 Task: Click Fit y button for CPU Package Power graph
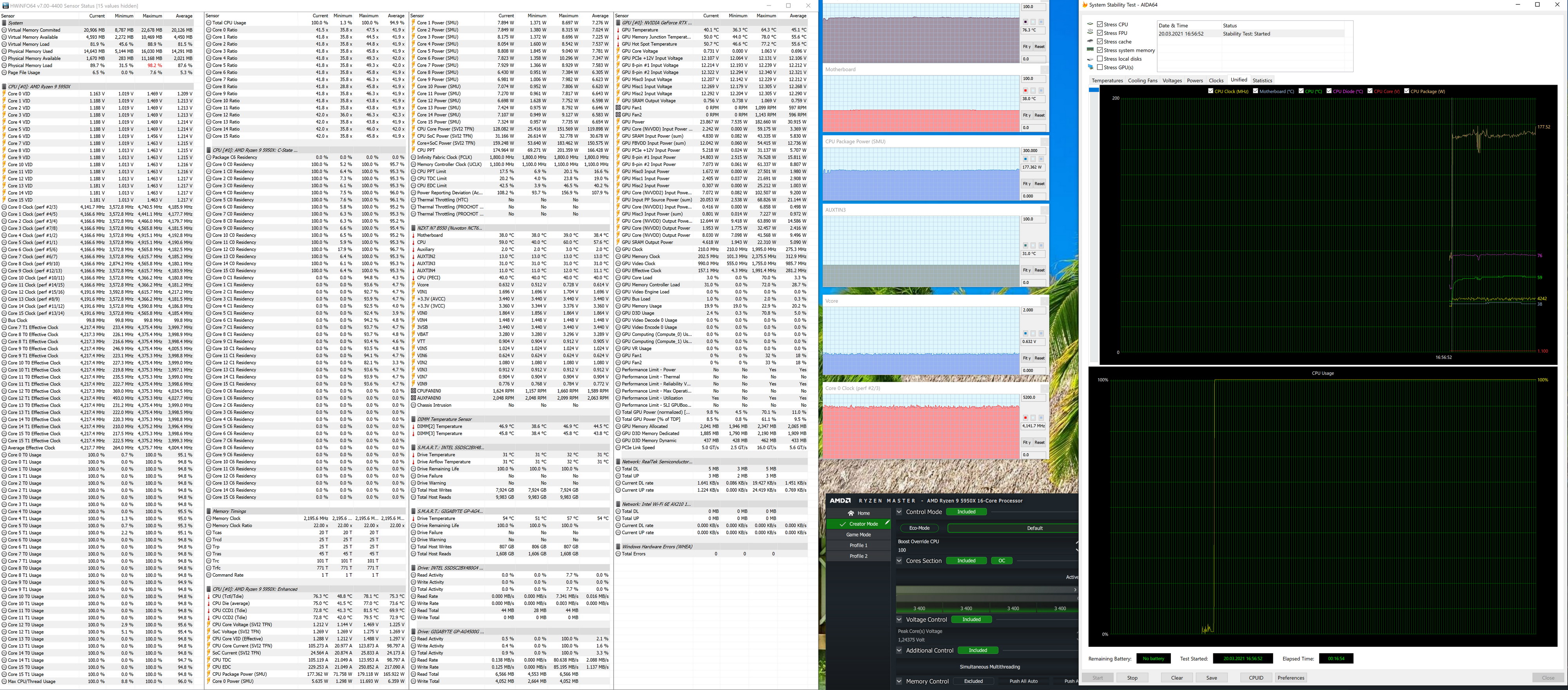[1026, 183]
